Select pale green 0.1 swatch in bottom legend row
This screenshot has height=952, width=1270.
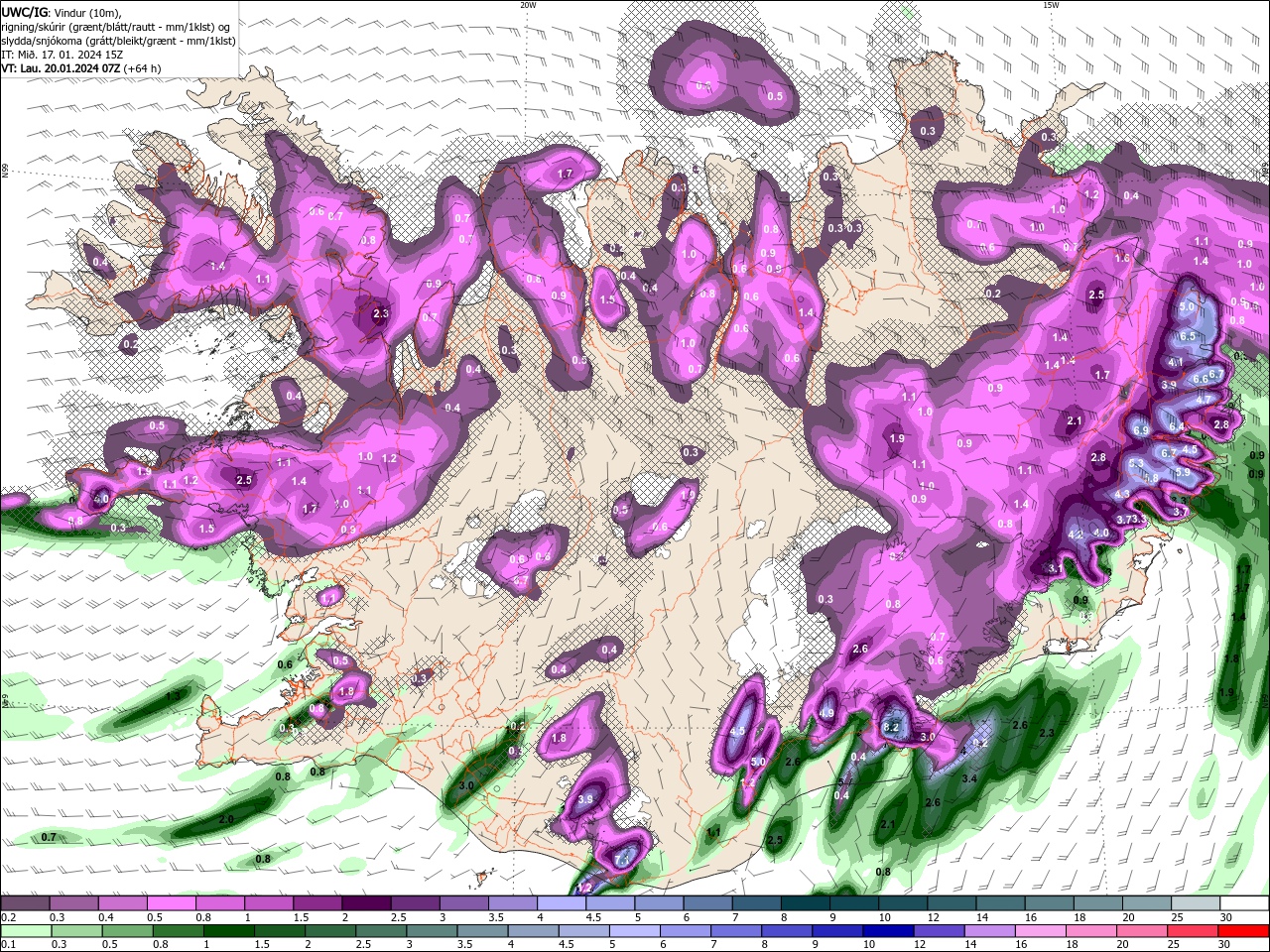click(x=25, y=931)
